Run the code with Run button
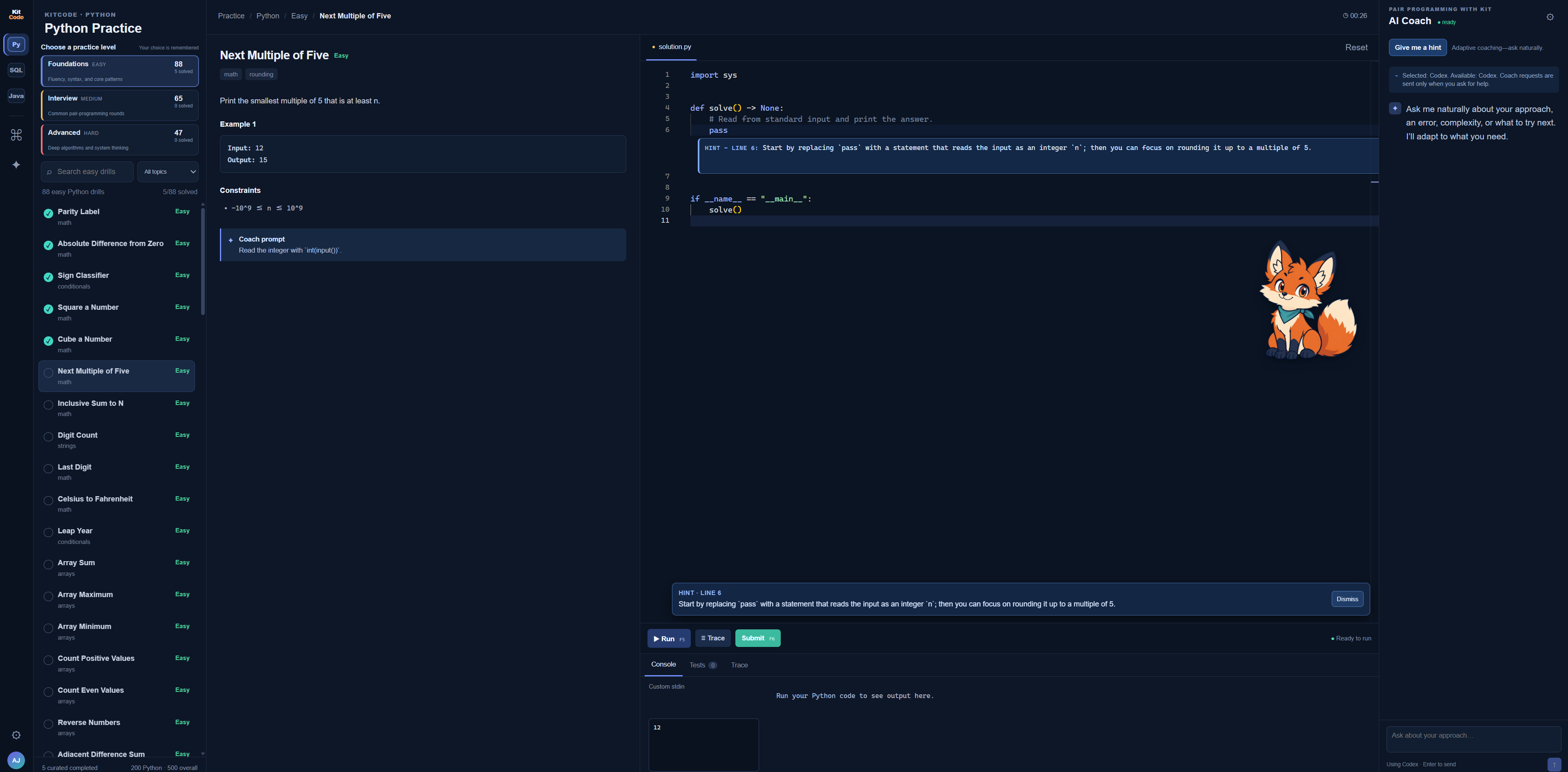 [669, 638]
